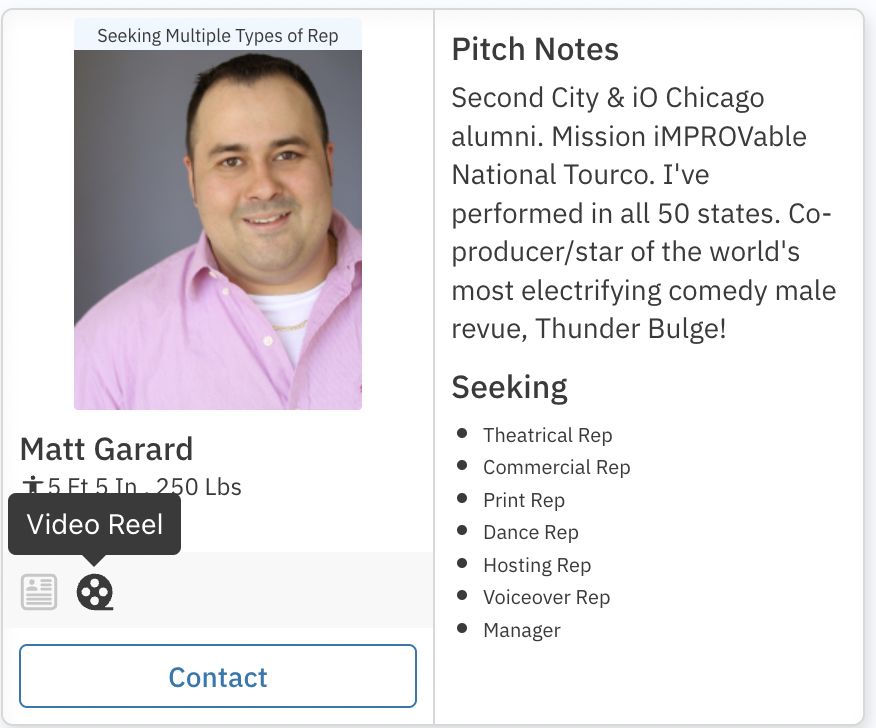Click the Hosting Rep list entry
876x728 pixels.
click(536, 565)
